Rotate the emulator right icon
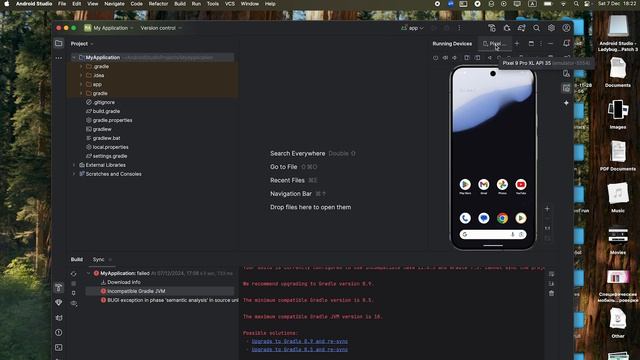This screenshot has width=640, height=360. click(478, 58)
